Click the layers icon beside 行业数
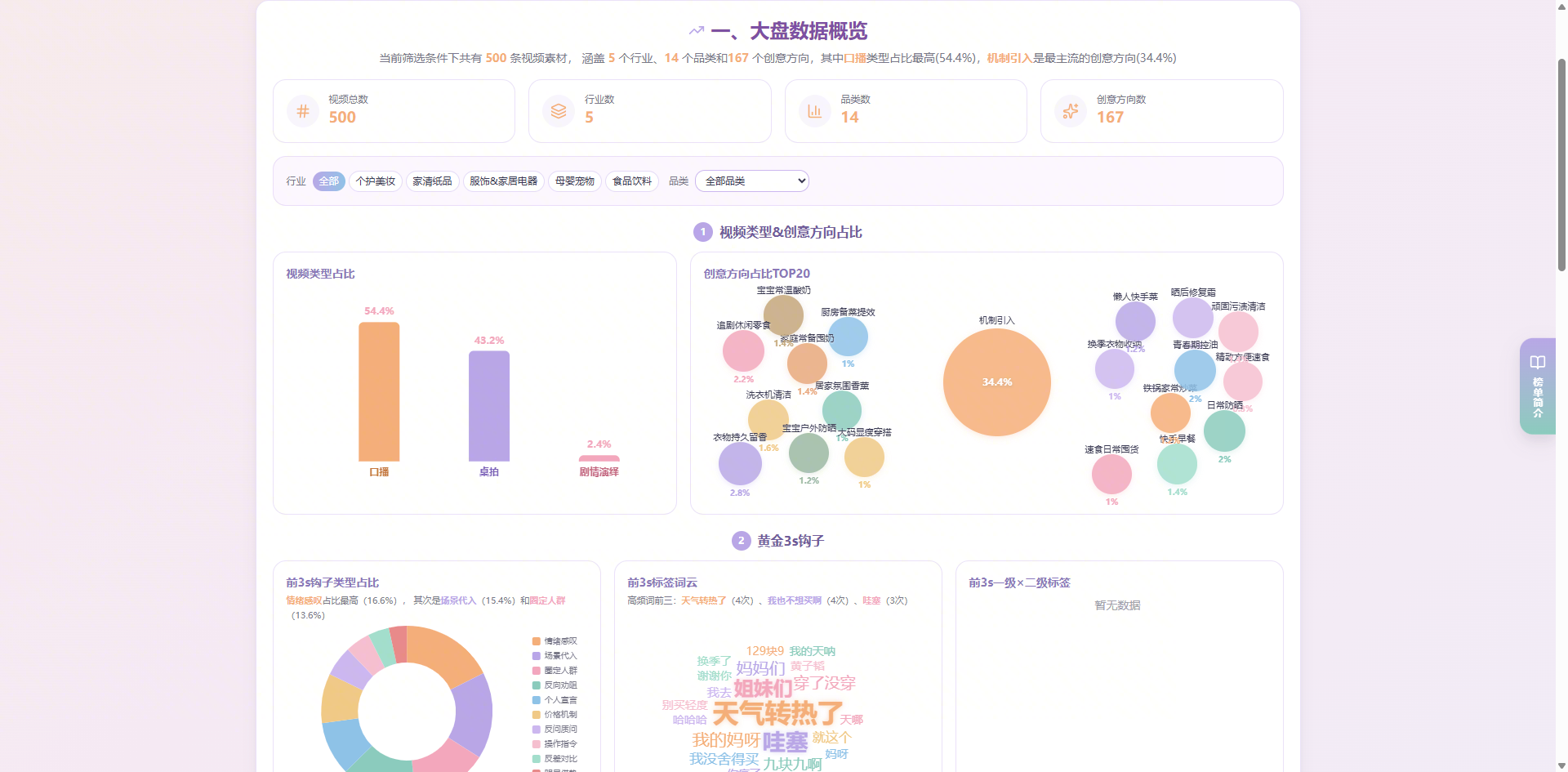The width and height of the screenshot is (1568, 772). 559,111
